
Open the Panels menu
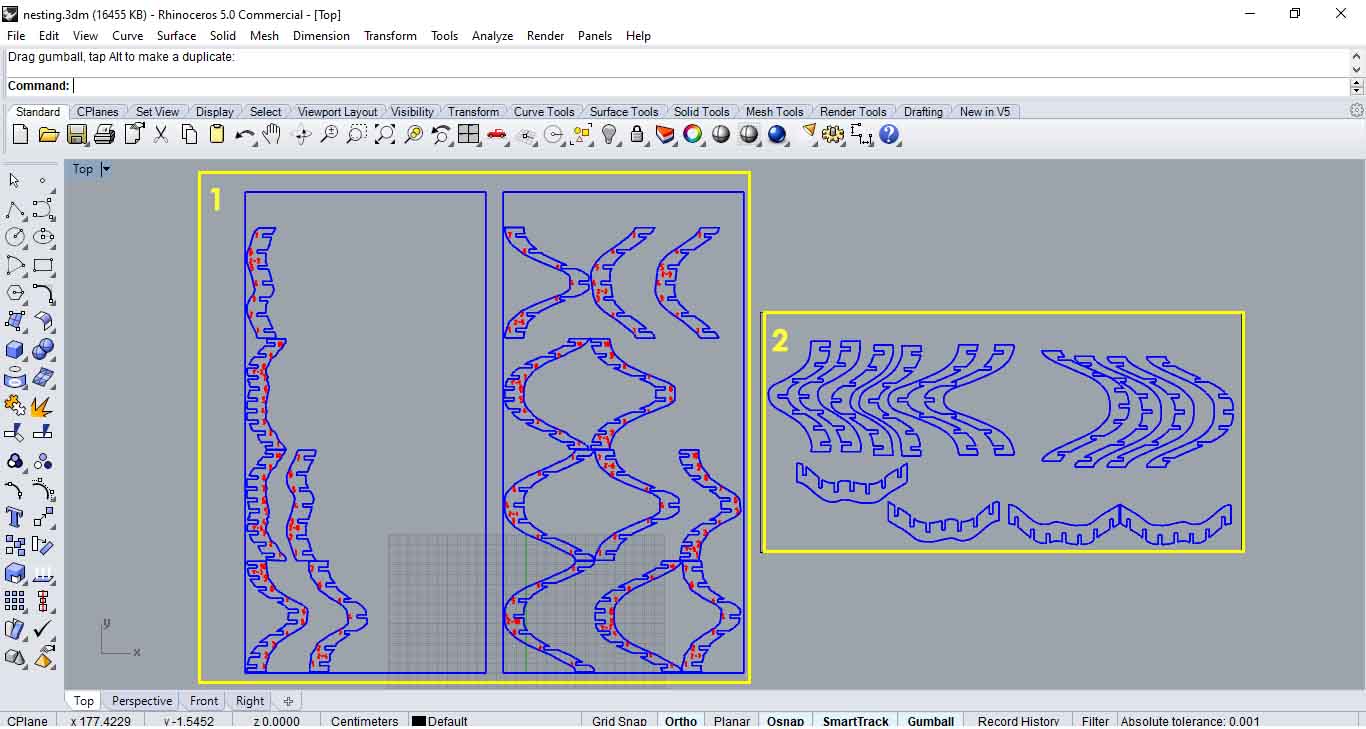pos(595,35)
